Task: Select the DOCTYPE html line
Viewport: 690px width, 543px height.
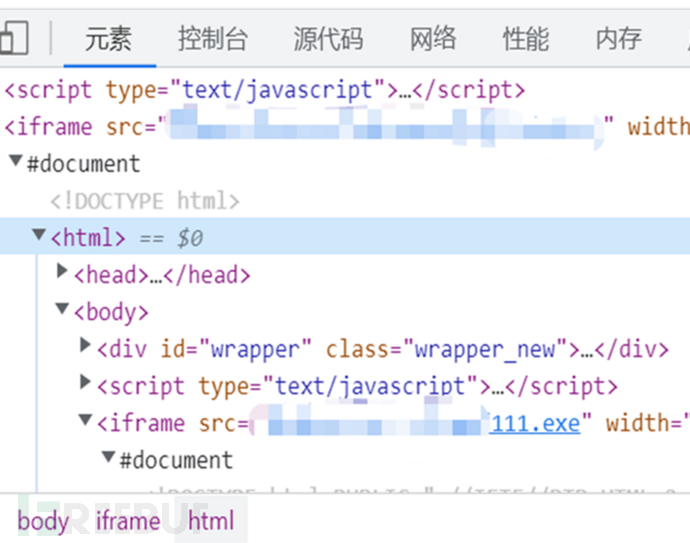Action: [x=145, y=201]
